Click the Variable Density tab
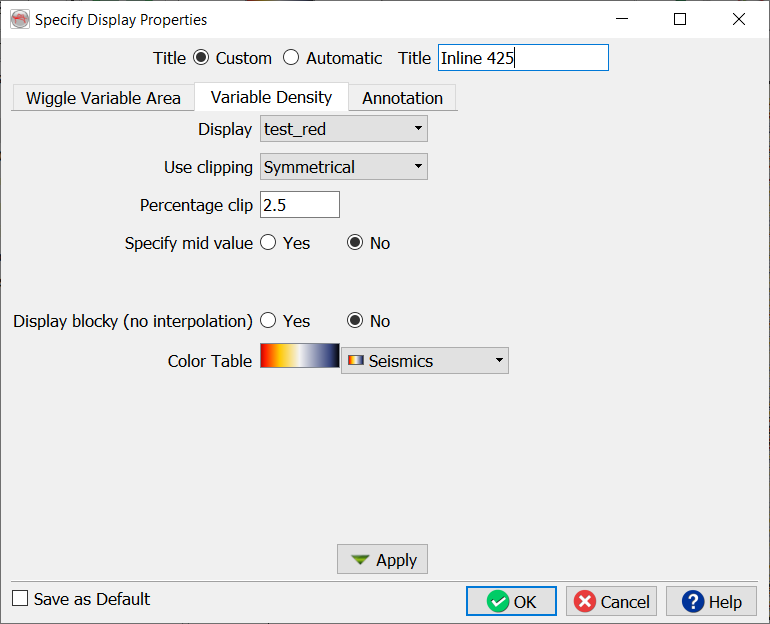770x624 pixels. (271, 97)
